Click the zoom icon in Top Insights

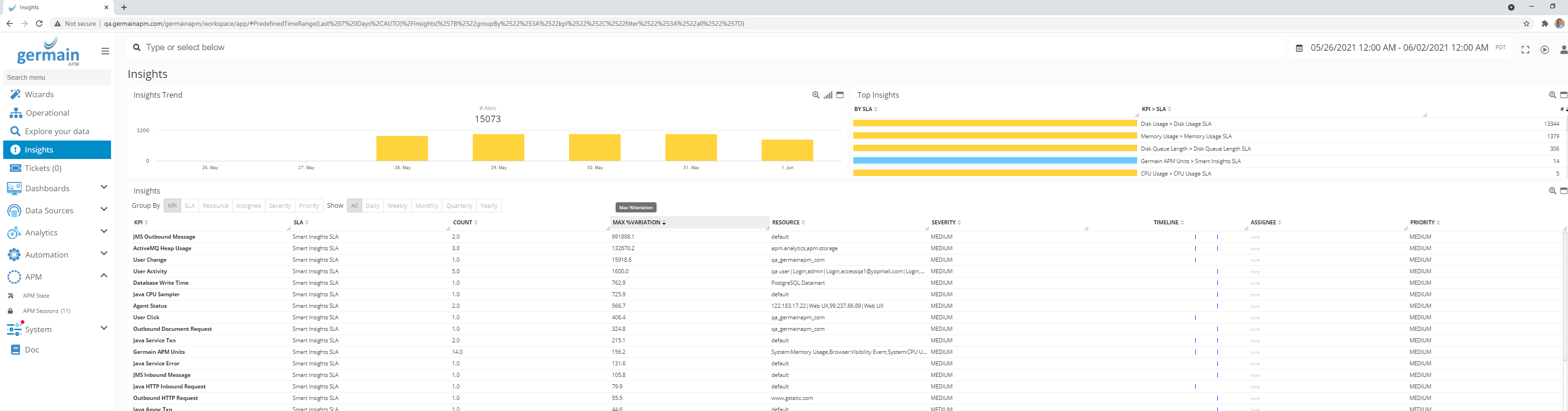click(x=1552, y=95)
